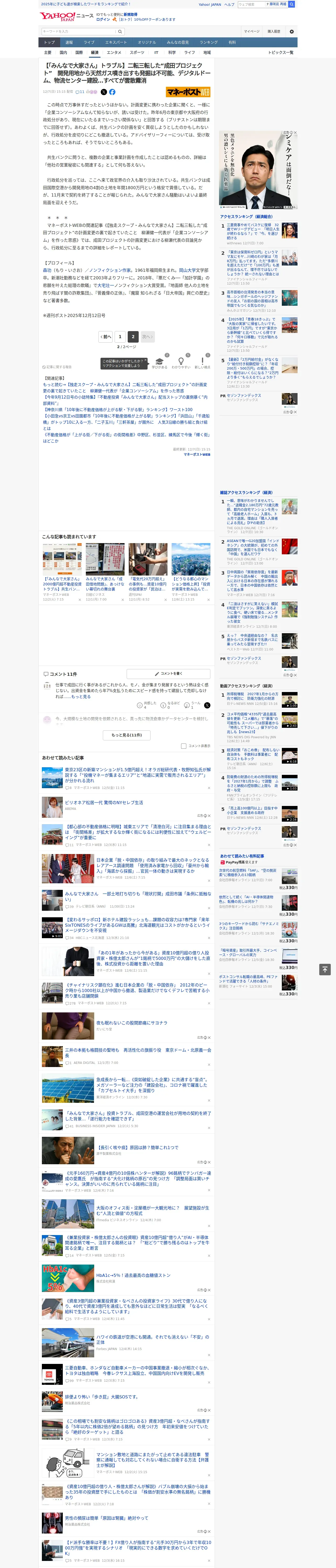Click back-to-top arrow button

point(325,969)
